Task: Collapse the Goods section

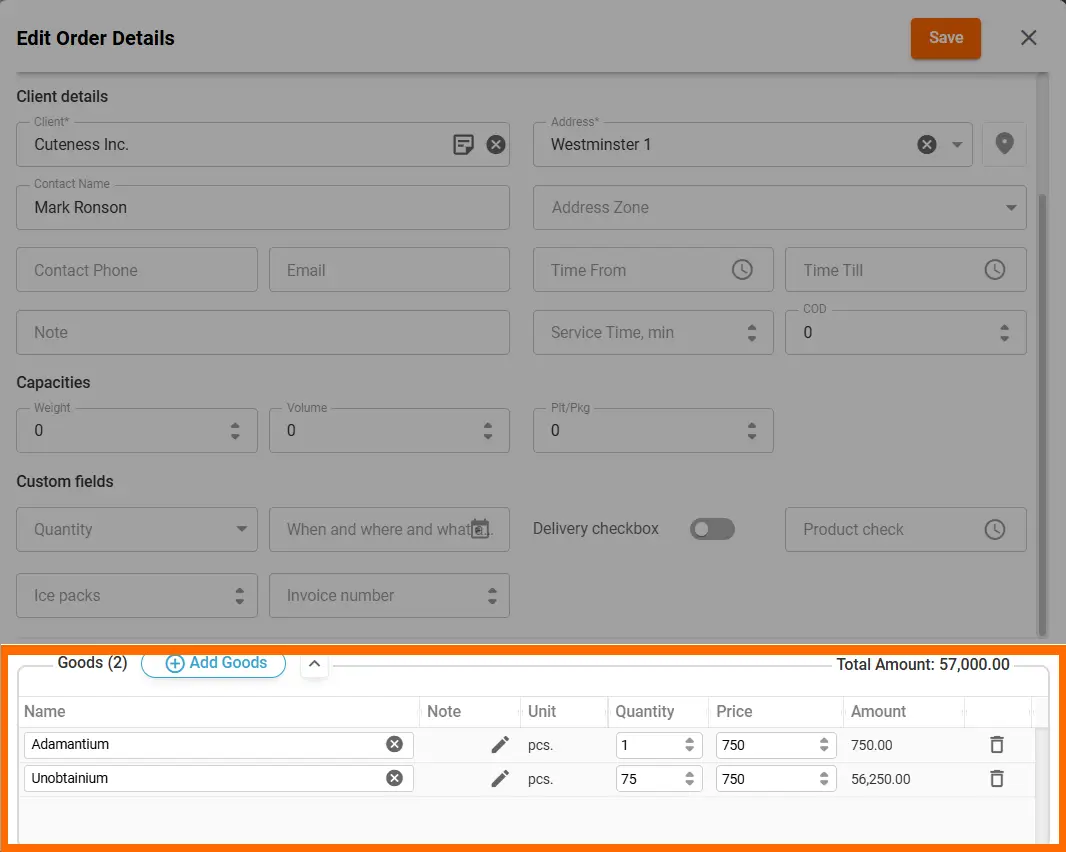Action: (314, 663)
